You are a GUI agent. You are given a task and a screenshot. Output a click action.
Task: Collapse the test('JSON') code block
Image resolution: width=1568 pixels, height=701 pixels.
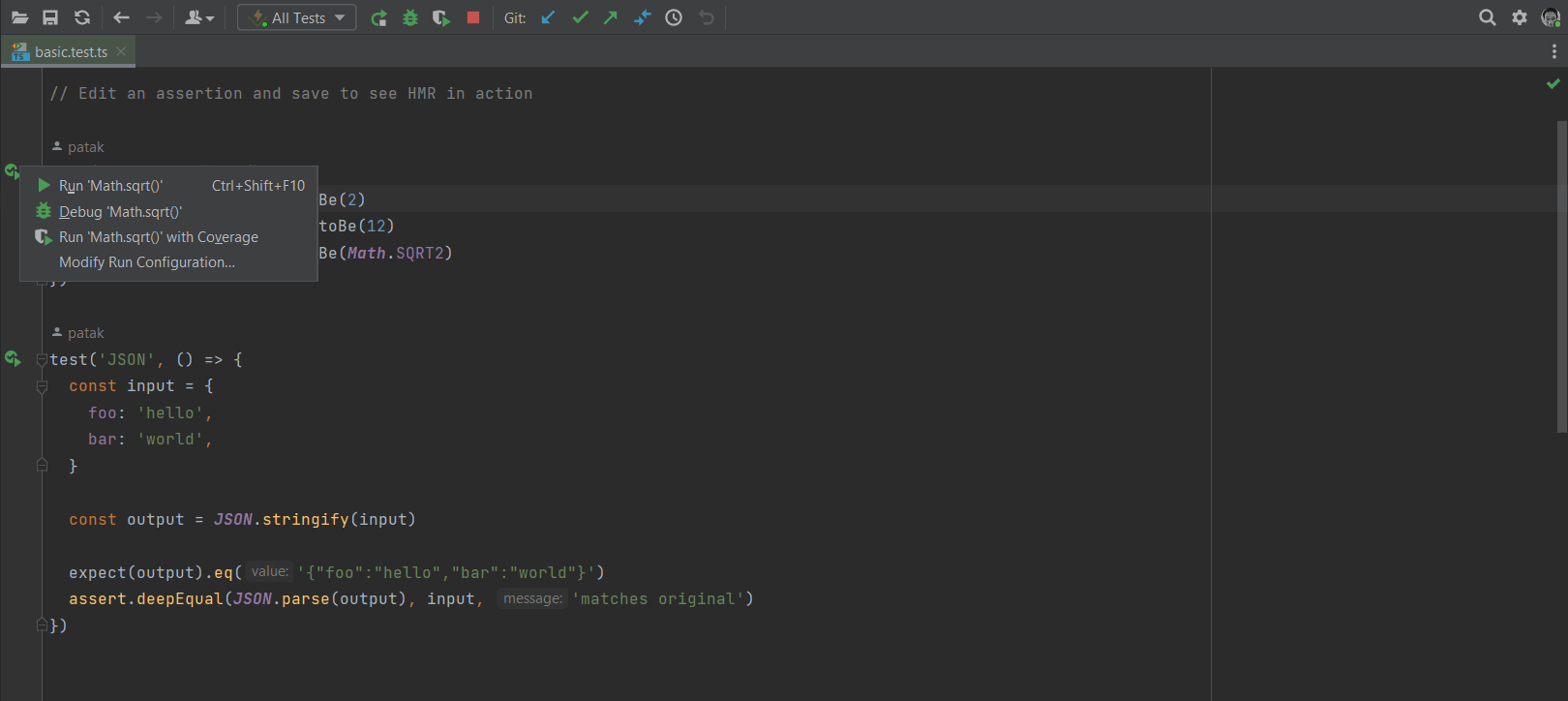tap(42, 360)
